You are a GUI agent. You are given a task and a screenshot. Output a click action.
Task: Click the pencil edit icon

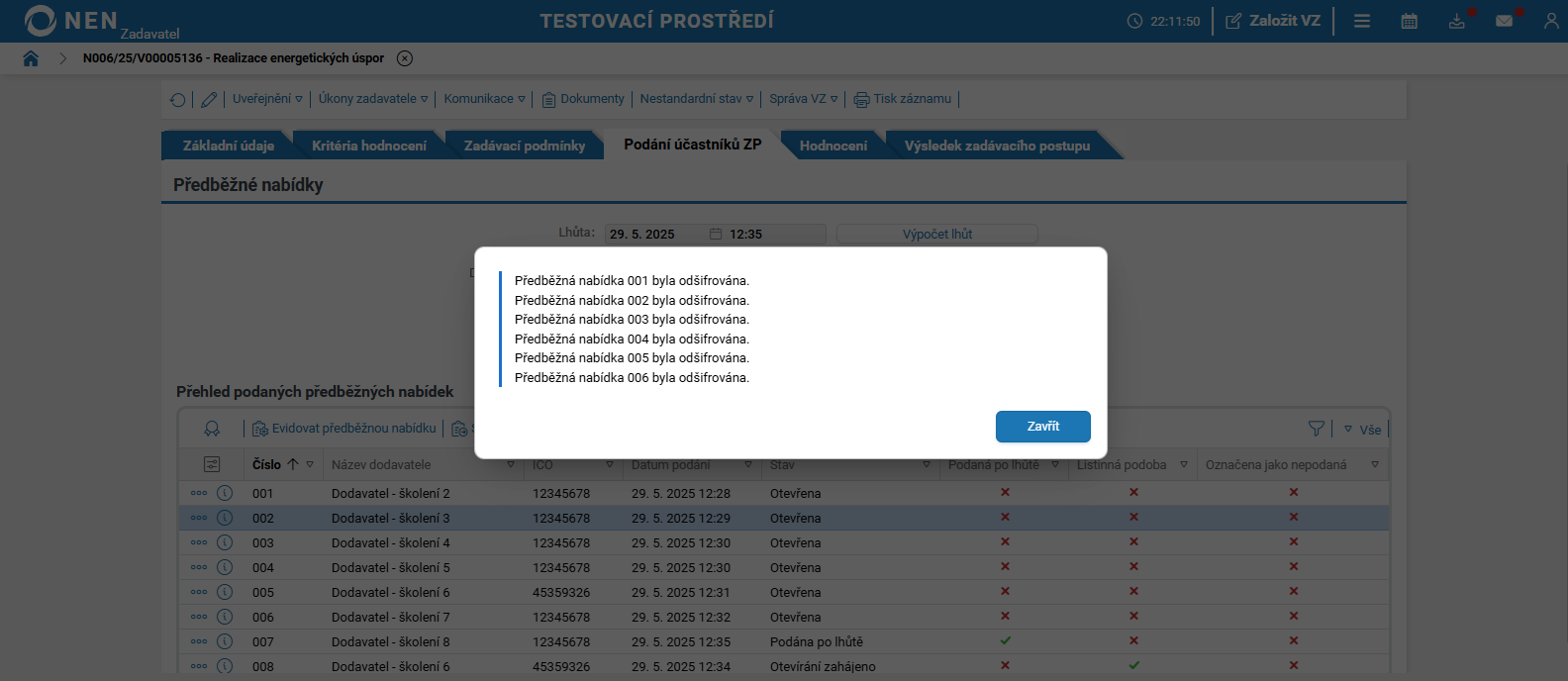click(209, 99)
